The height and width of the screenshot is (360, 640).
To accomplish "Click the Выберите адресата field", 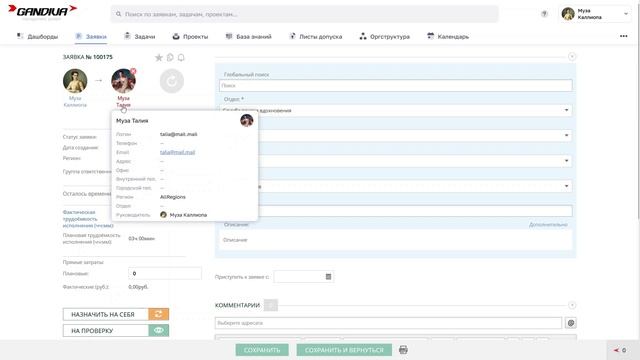I will pyautogui.click(x=388, y=323).
